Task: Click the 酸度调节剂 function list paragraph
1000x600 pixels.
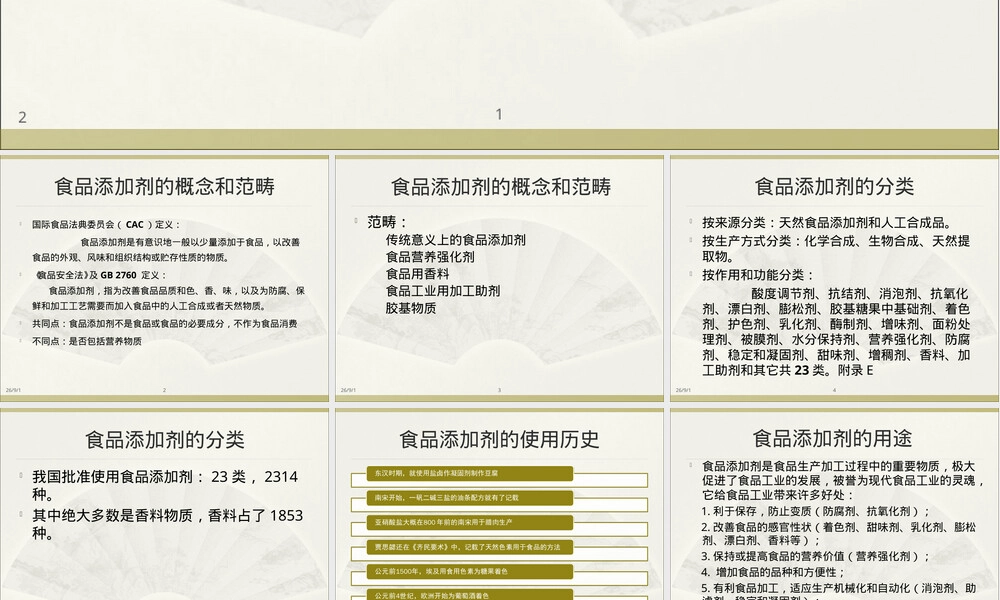Action: point(836,332)
